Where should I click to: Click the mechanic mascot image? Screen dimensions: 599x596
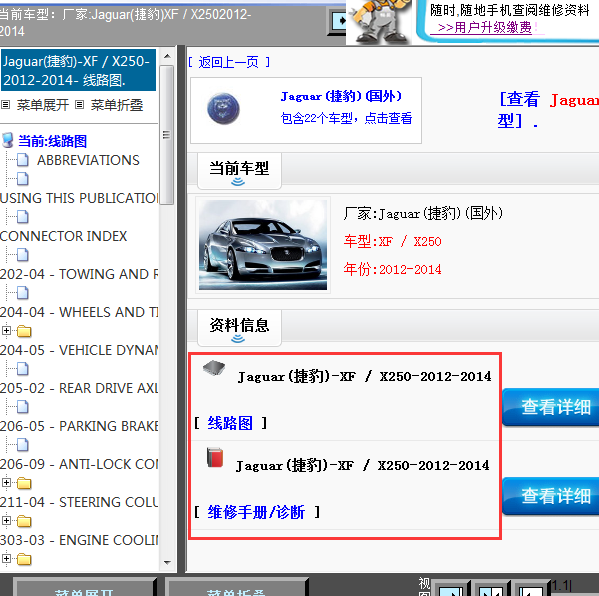(378, 22)
